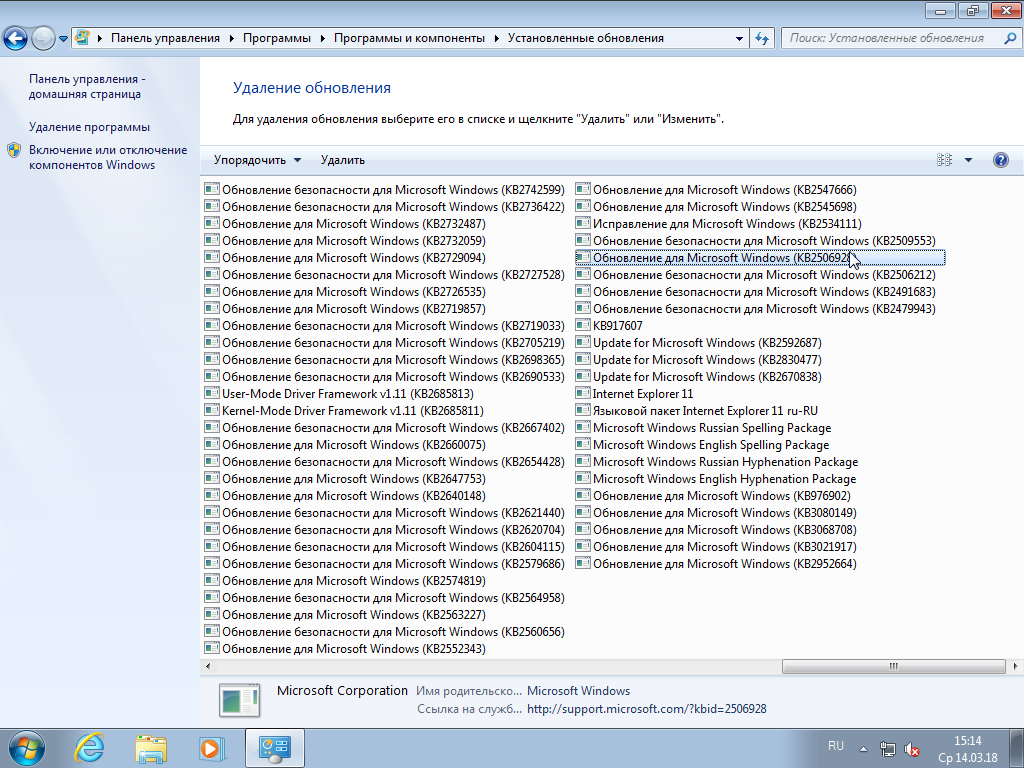Open the Help question mark icon
The height and width of the screenshot is (768, 1024).
(1000, 160)
